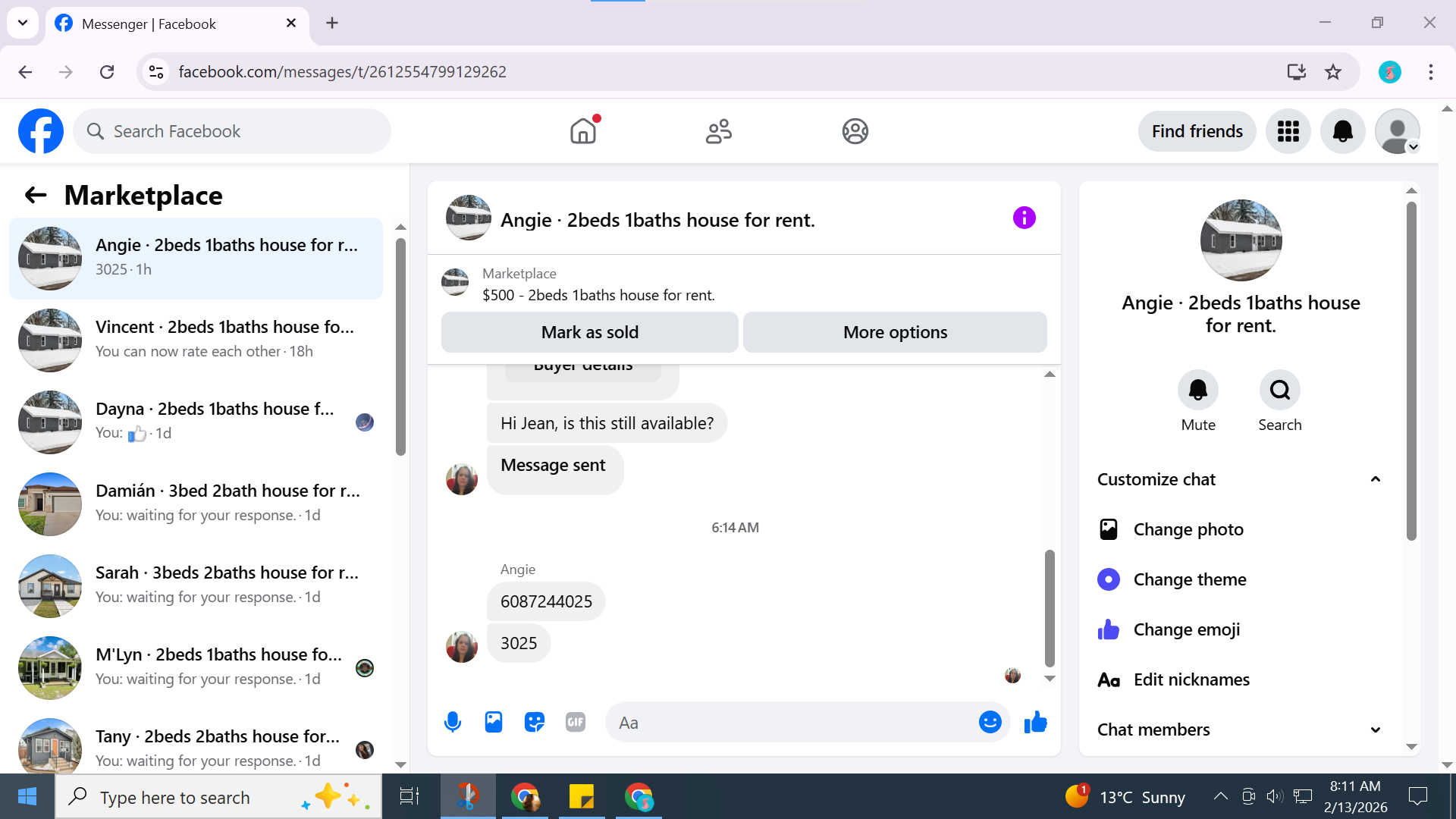Viewport: 1456px width, 819px height.
Task: Send a thumbs-up like
Action: pos(1035,722)
